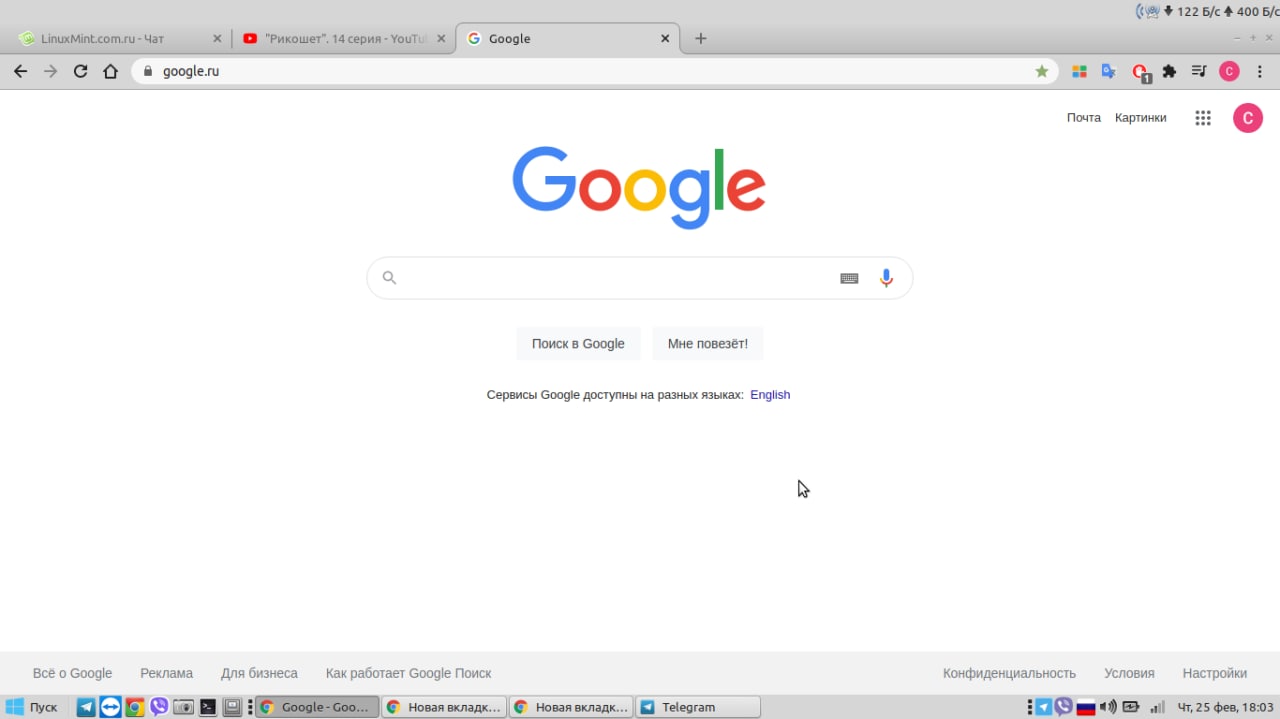The height and width of the screenshot is (719, 1280).
Task: Open the Пуск start menu
Action: [32, 707]
